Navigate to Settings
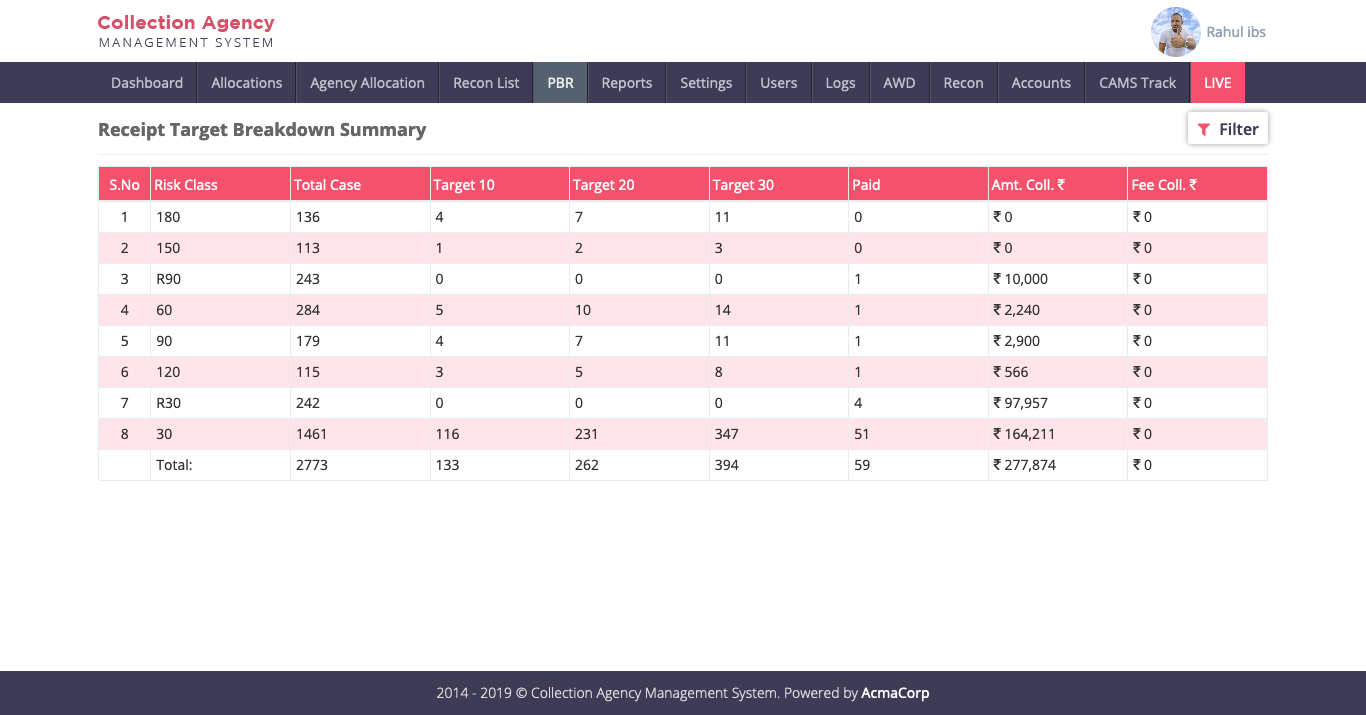Viewport: 1366px width, 715px height. pyautogui.click(x=706, y=83)
